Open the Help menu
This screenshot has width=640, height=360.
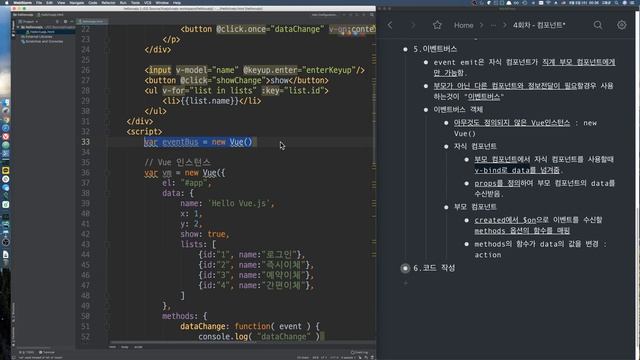pyautogui.click(x=177, y=2)
